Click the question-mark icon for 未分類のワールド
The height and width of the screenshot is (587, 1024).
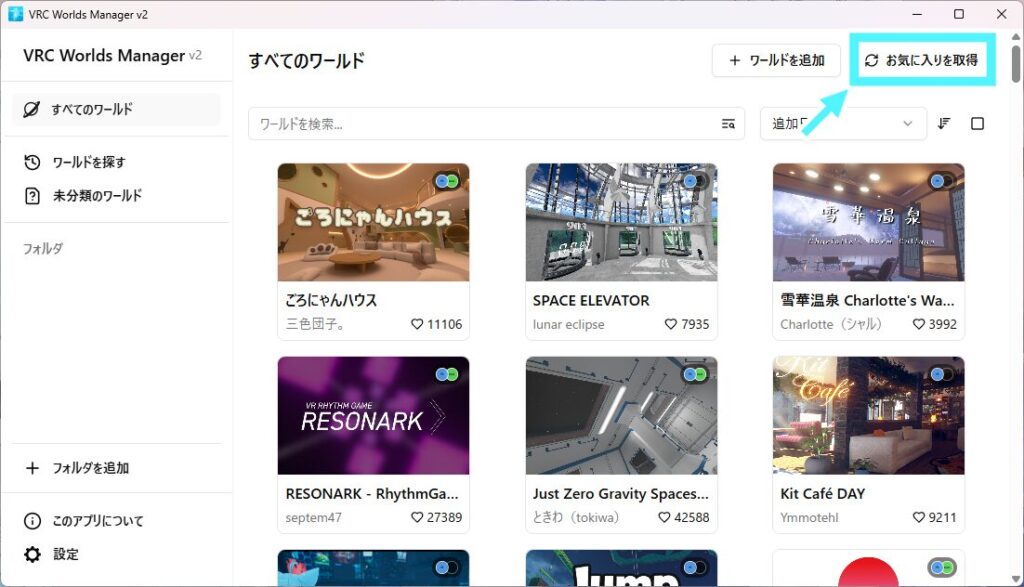pos(32,196)
